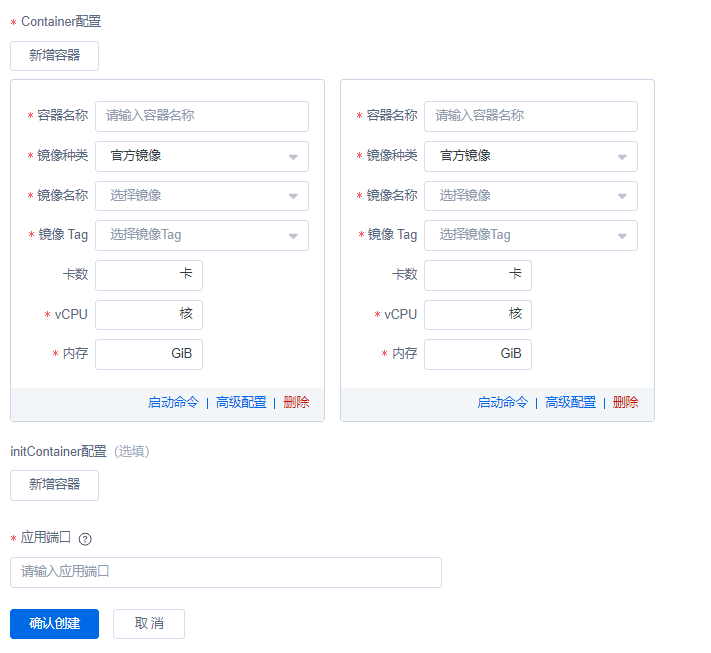Click 新增容器 under Container配置

54,56
